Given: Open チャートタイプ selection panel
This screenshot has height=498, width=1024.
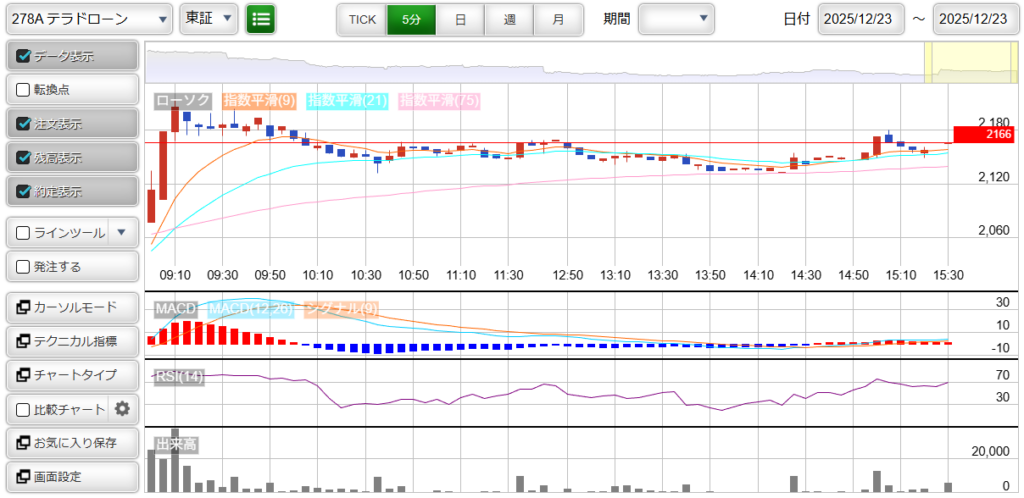Looking at the screenshot, I should coord(71,375).
